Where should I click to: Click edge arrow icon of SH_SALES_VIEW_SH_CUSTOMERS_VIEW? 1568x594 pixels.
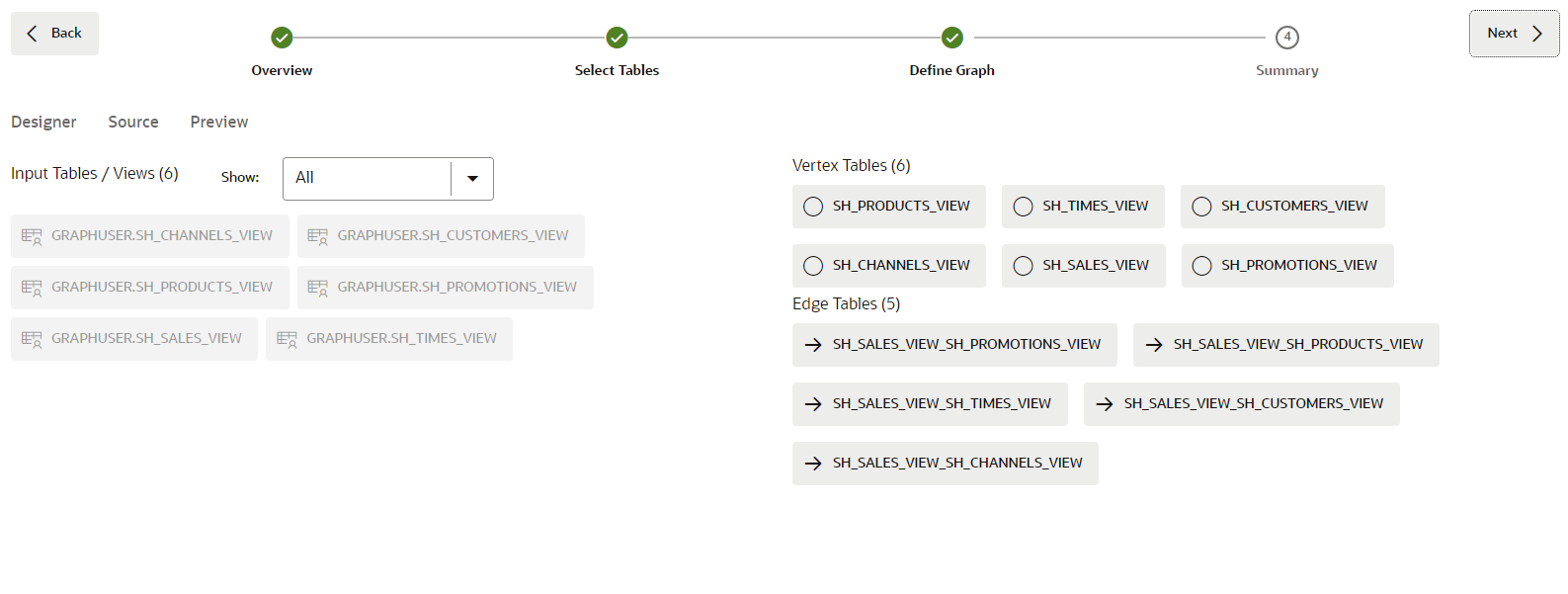[1105, 404]
